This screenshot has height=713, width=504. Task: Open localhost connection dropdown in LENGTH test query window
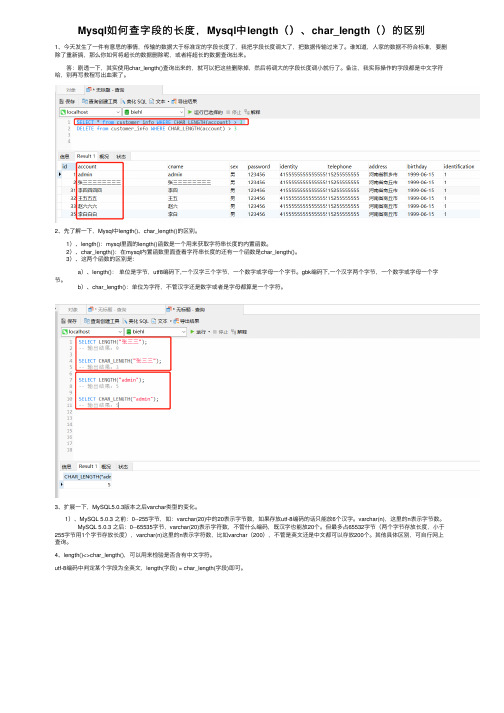click(92, 332)
